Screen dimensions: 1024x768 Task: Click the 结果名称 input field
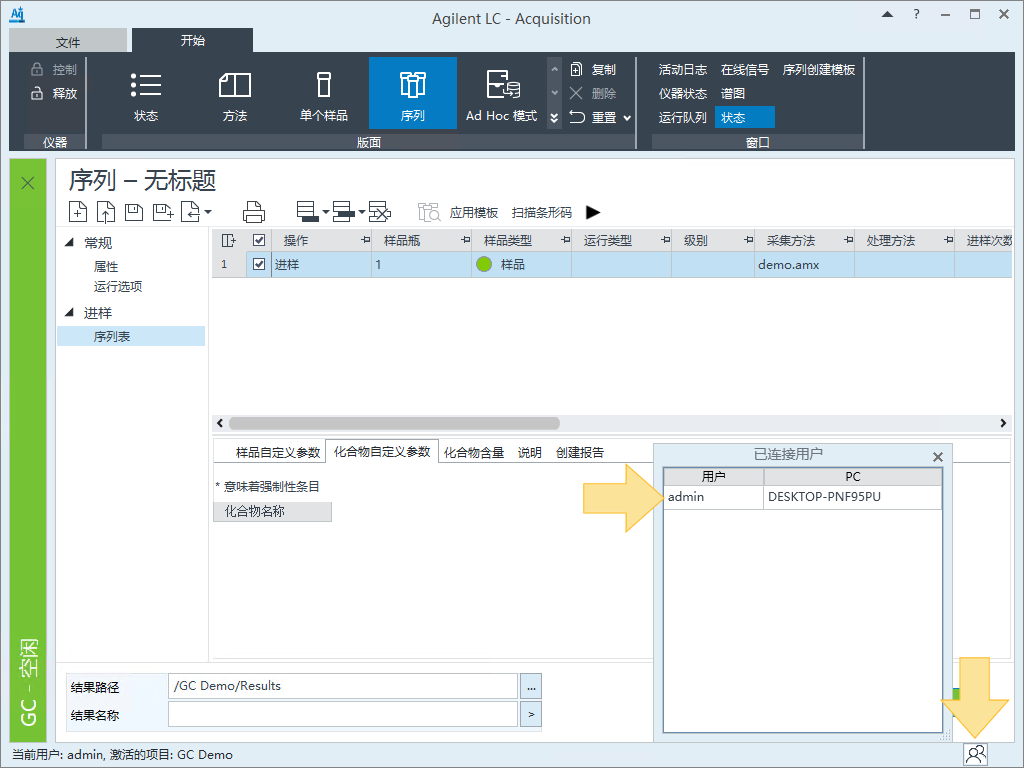point(343,714)
